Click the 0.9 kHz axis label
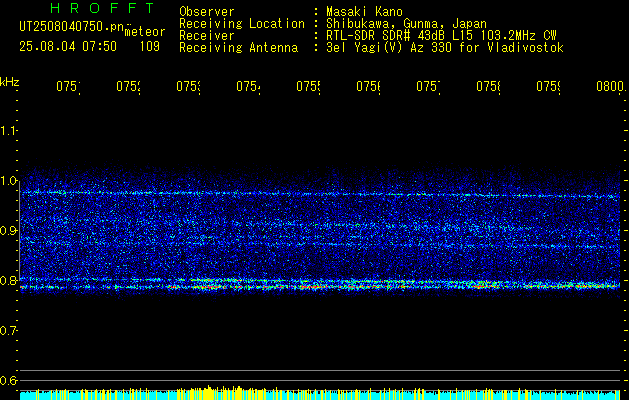Screen dimensions: 629x400 [x=8, y=231]
